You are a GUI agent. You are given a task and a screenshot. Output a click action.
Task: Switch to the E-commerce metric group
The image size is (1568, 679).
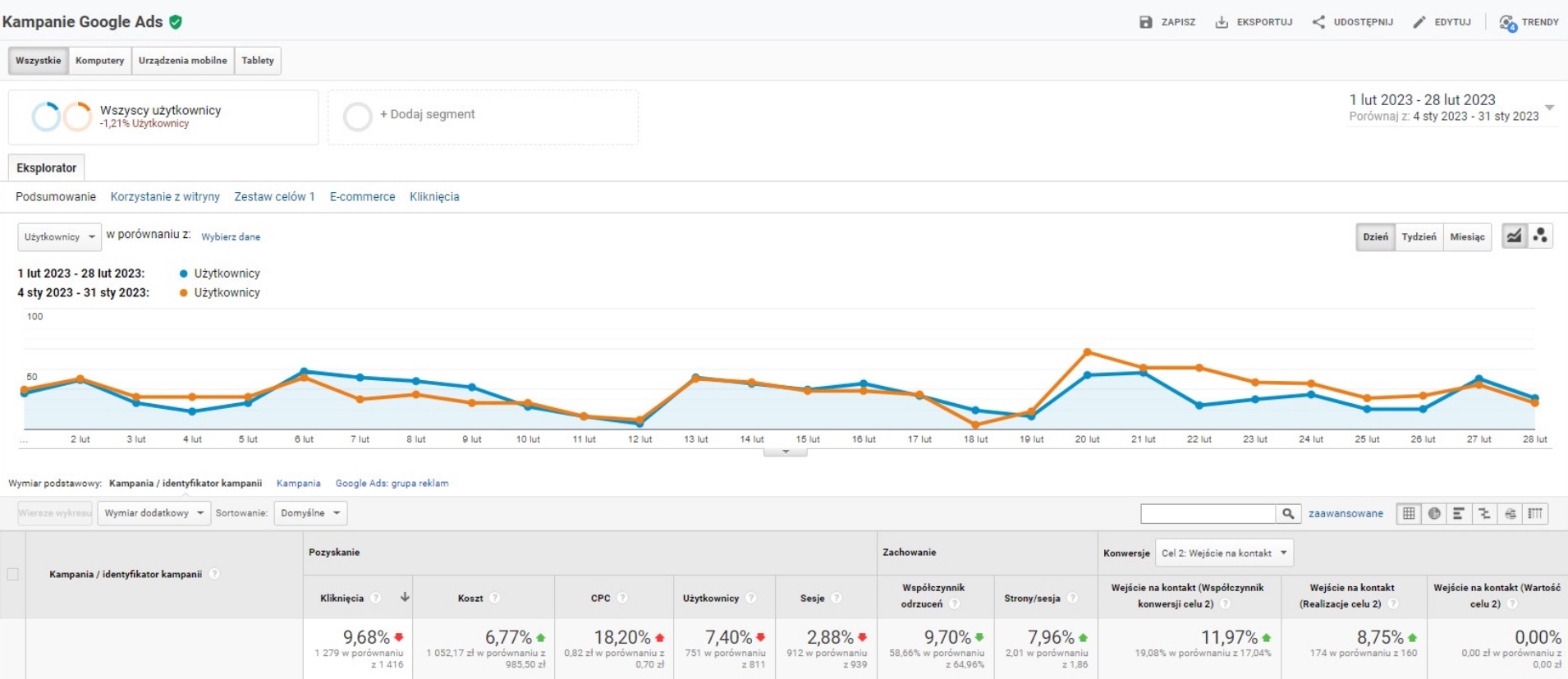pos(362,197)
